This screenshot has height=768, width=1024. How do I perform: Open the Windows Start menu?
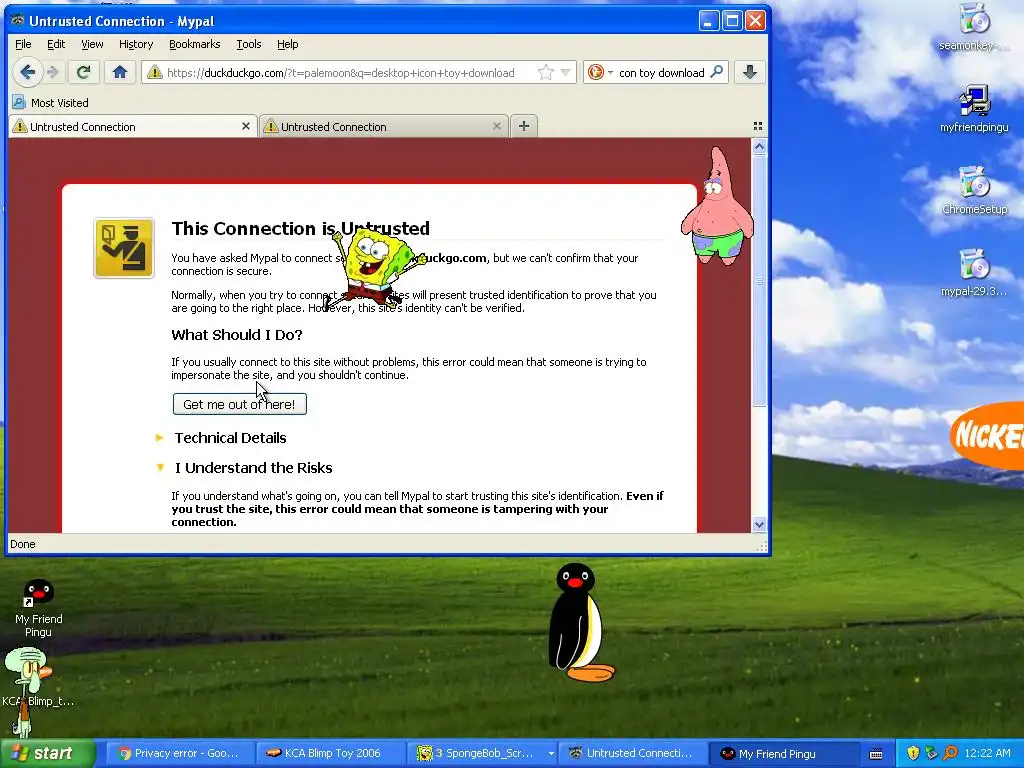[x=47, y=753]
